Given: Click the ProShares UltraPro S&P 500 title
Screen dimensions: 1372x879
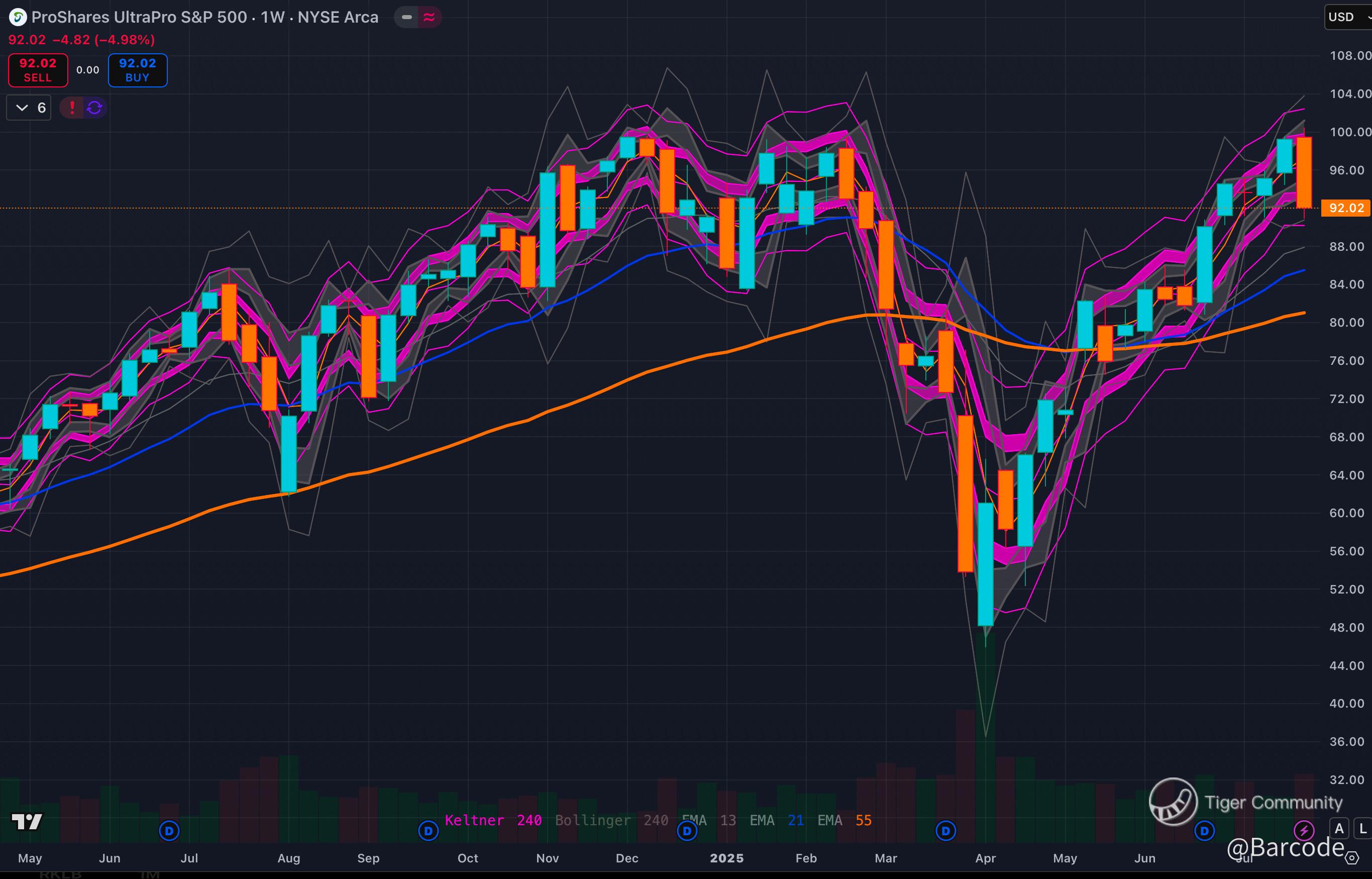Looking at the screenshot, I should click(x=140, y=17).
